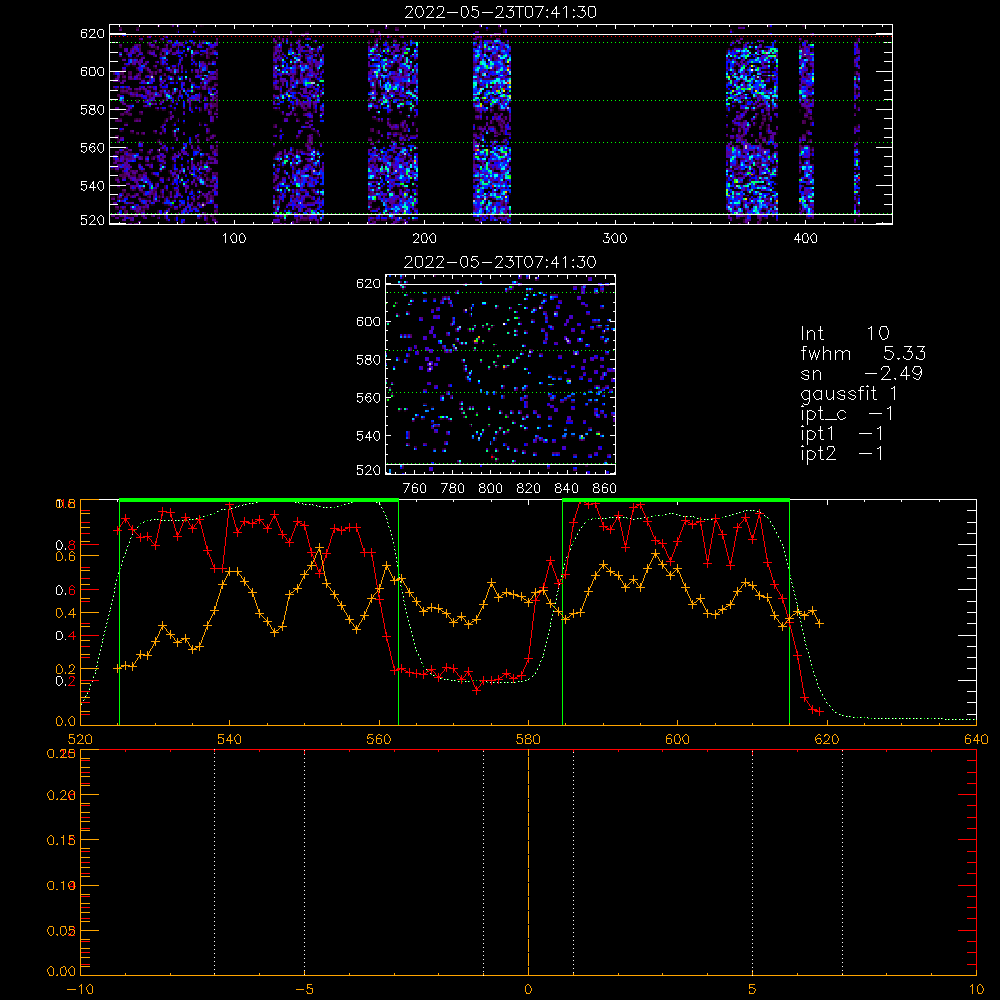
Task: Click the x-axis label 200 of the top image
Action: pos(424,239)
